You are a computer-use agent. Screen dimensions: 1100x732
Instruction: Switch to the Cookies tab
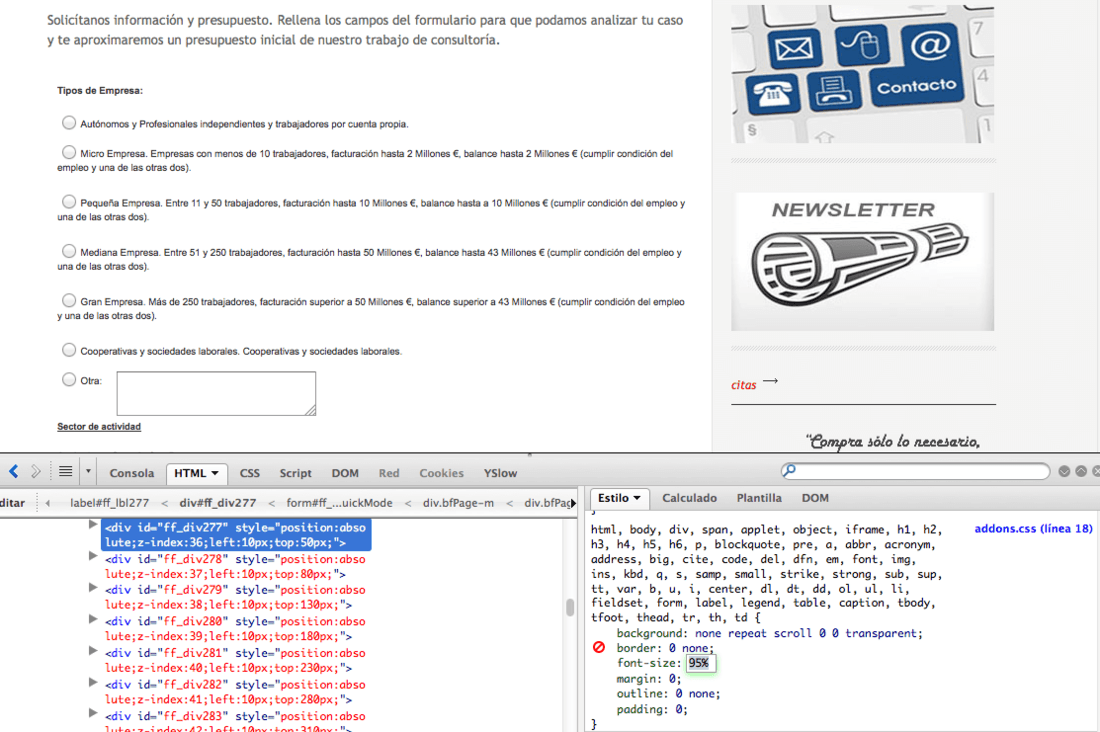[x=441, y=473]
